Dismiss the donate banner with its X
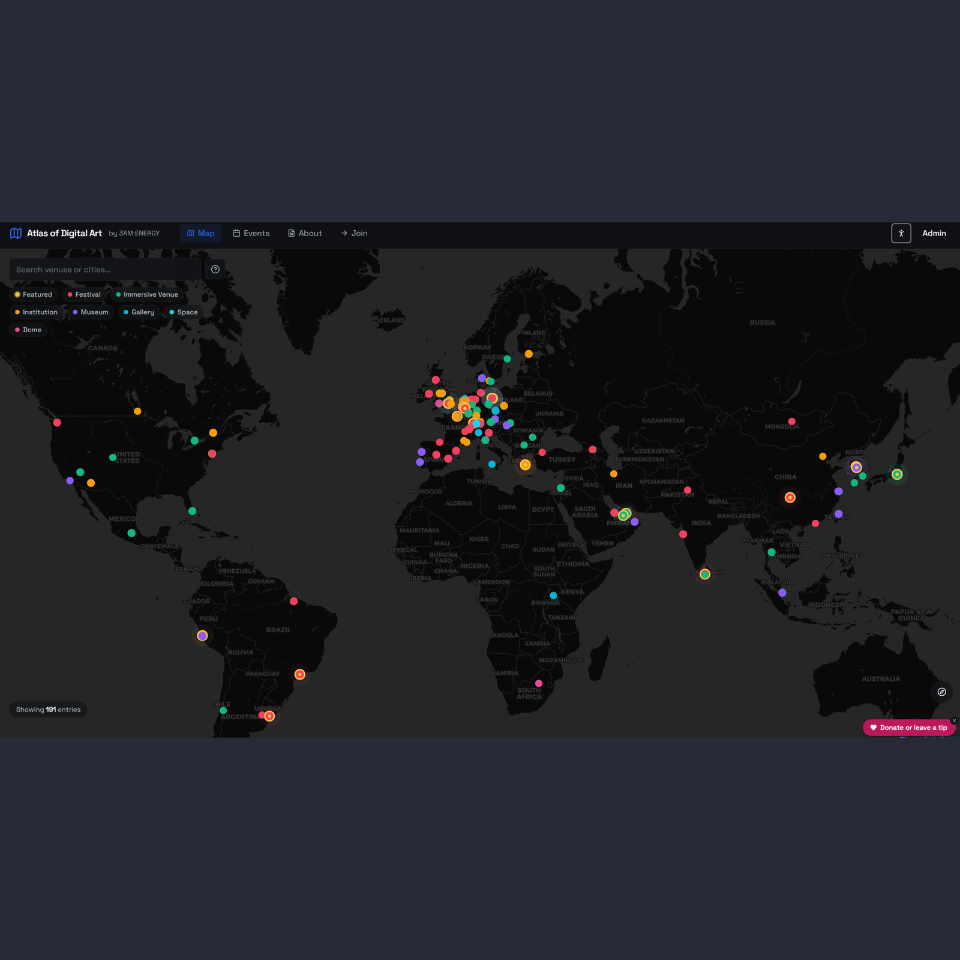Viewport: 960px width, 960px height. point(954,721)
